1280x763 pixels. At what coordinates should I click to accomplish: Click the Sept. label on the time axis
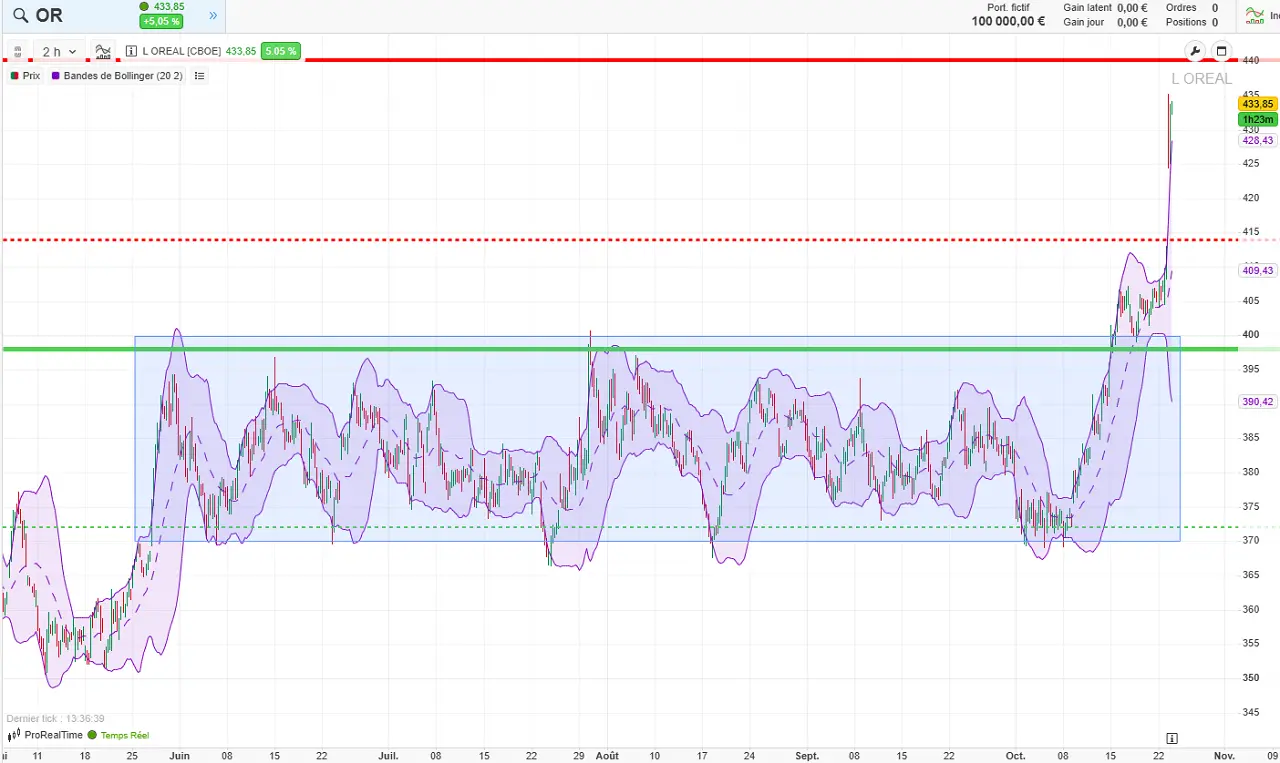(807, 756)
